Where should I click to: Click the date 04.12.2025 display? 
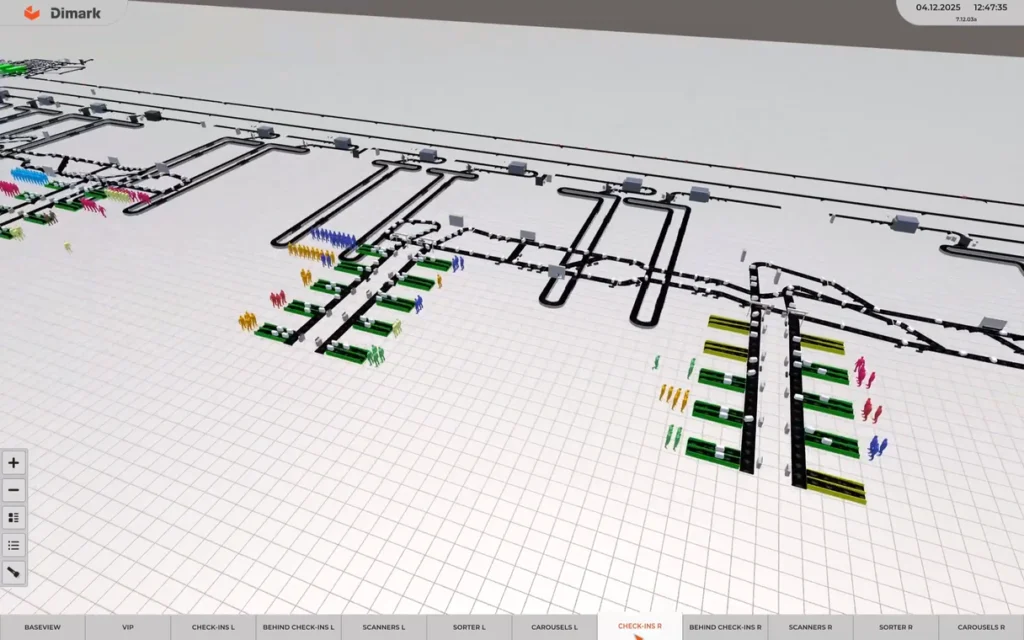[x=938, y=7]
